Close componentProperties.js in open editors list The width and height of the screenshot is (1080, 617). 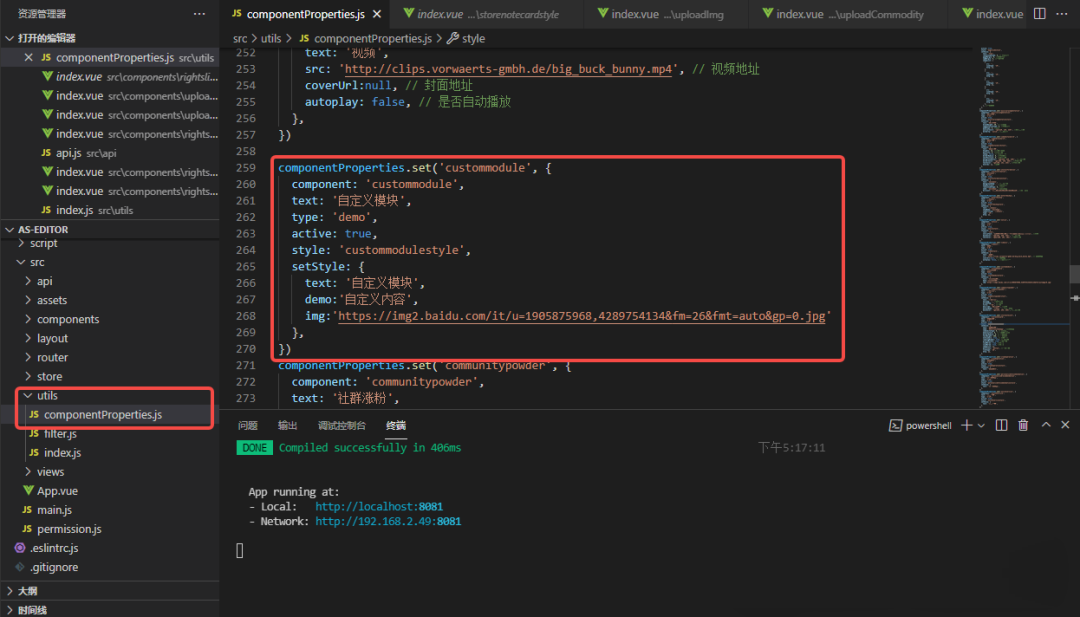pos(30,58)
